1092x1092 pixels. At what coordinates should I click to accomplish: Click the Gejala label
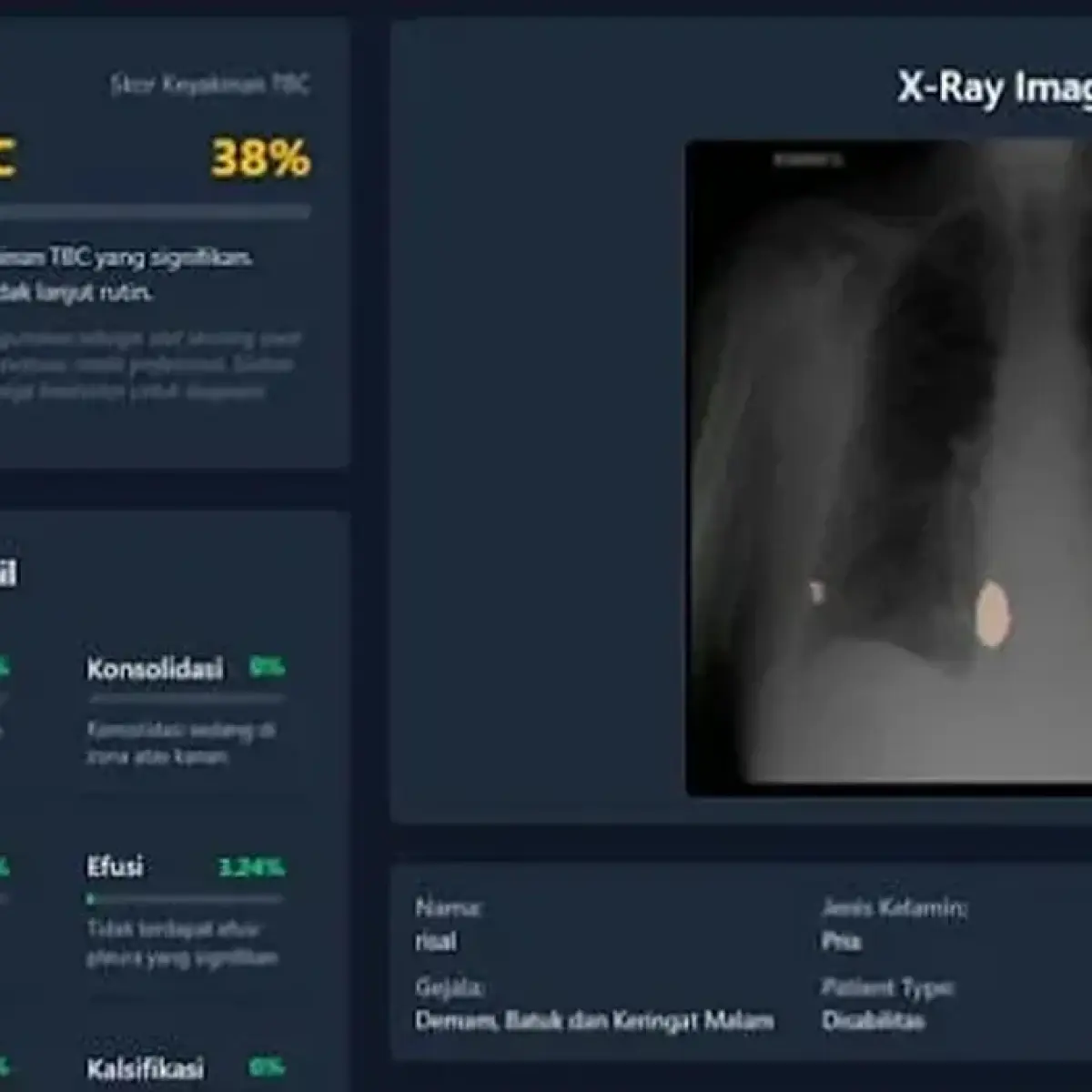coord(450,987)
